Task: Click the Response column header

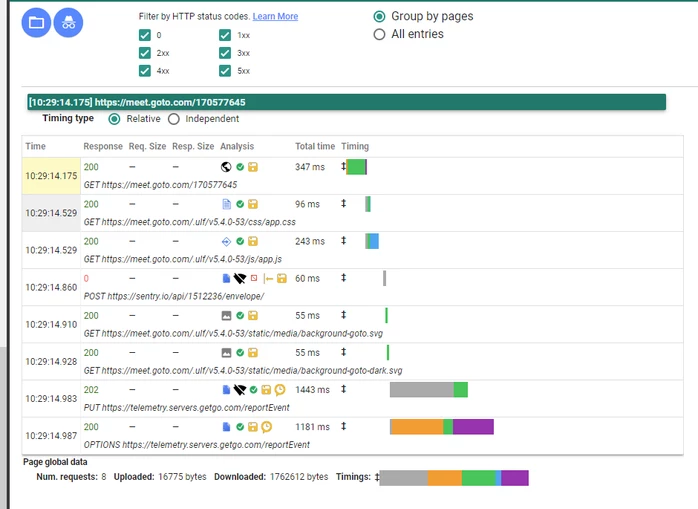Action: click(103, 147)
